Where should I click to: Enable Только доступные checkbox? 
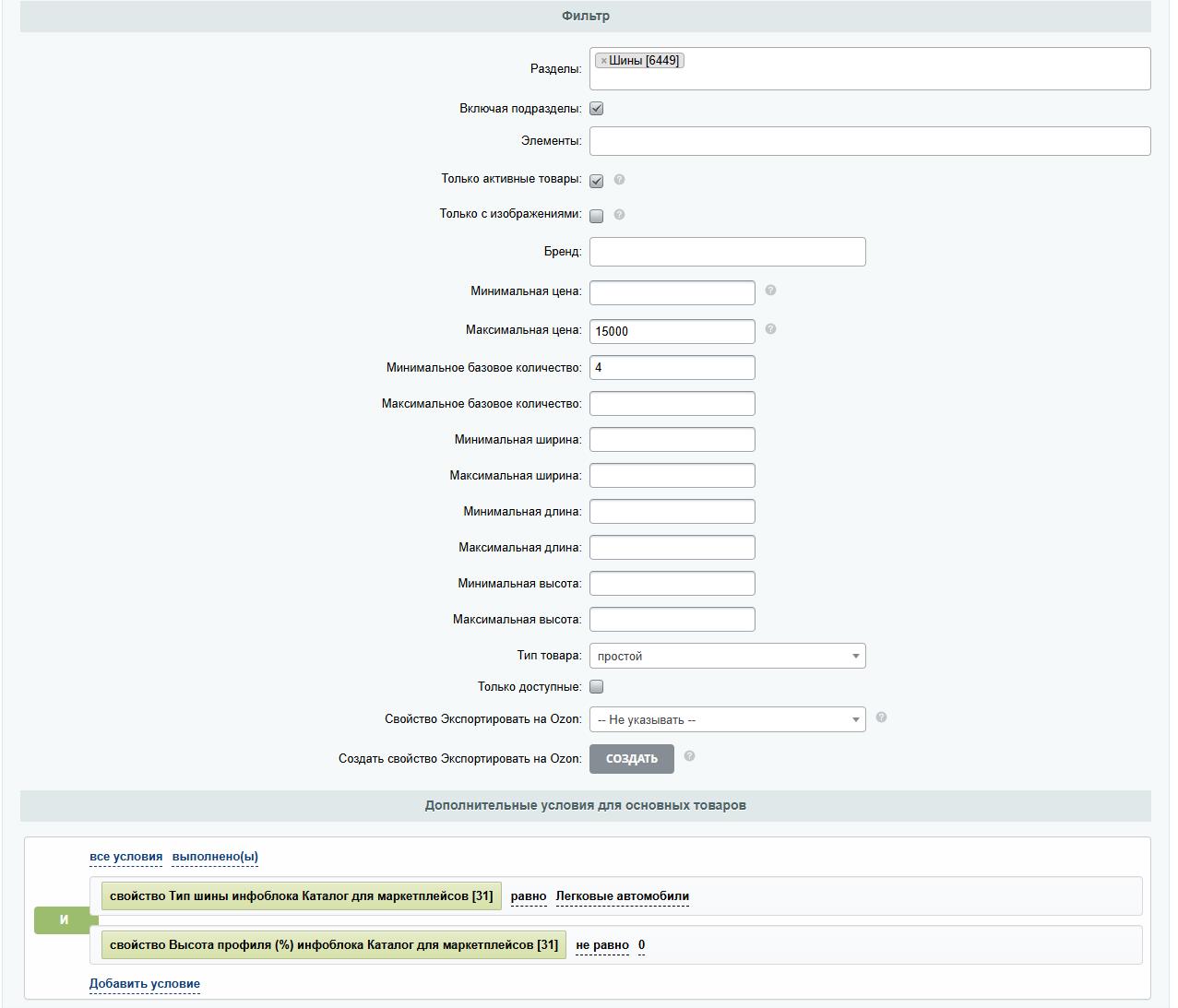pyautogui.click(x=597, y=687)
